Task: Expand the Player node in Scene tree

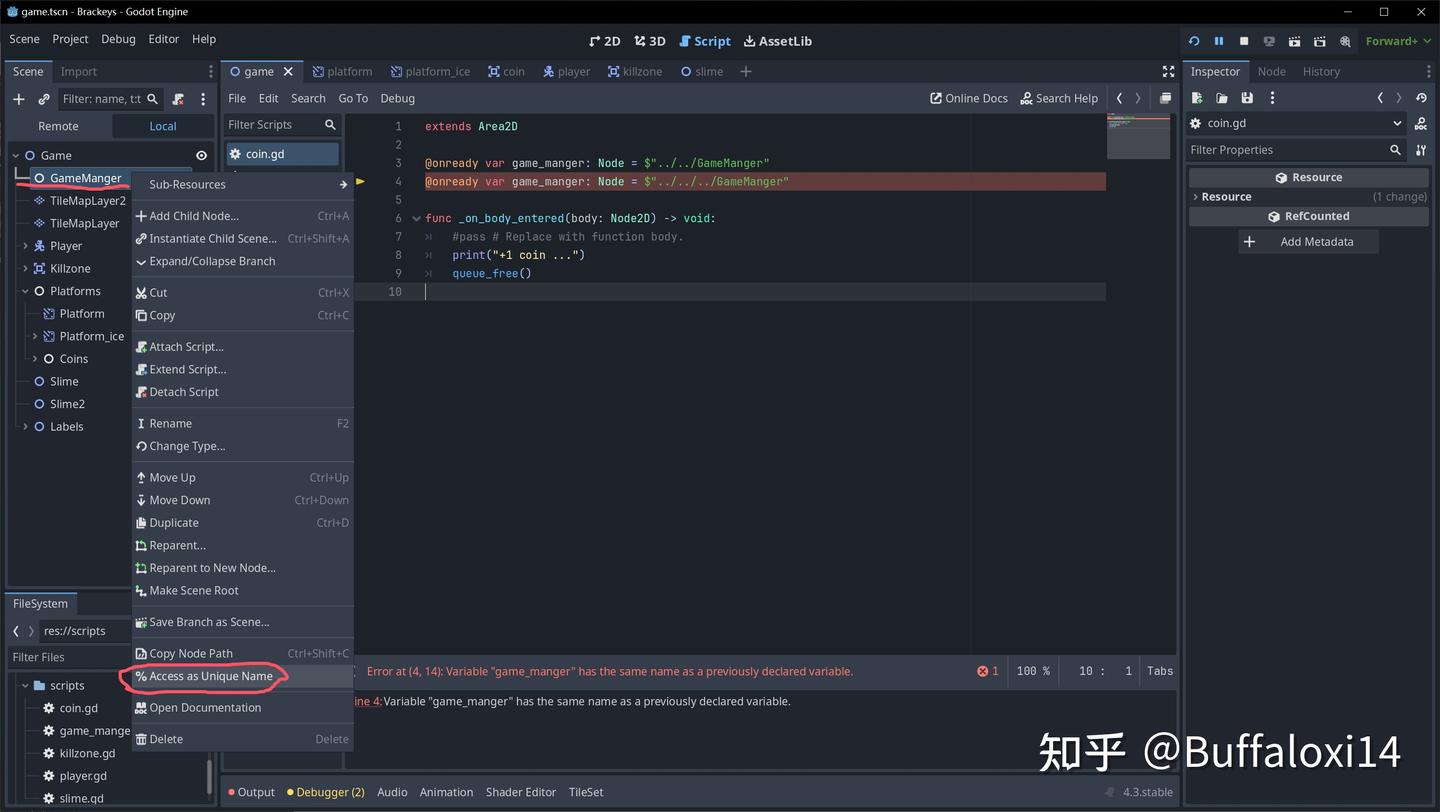Action: point(24,245)
